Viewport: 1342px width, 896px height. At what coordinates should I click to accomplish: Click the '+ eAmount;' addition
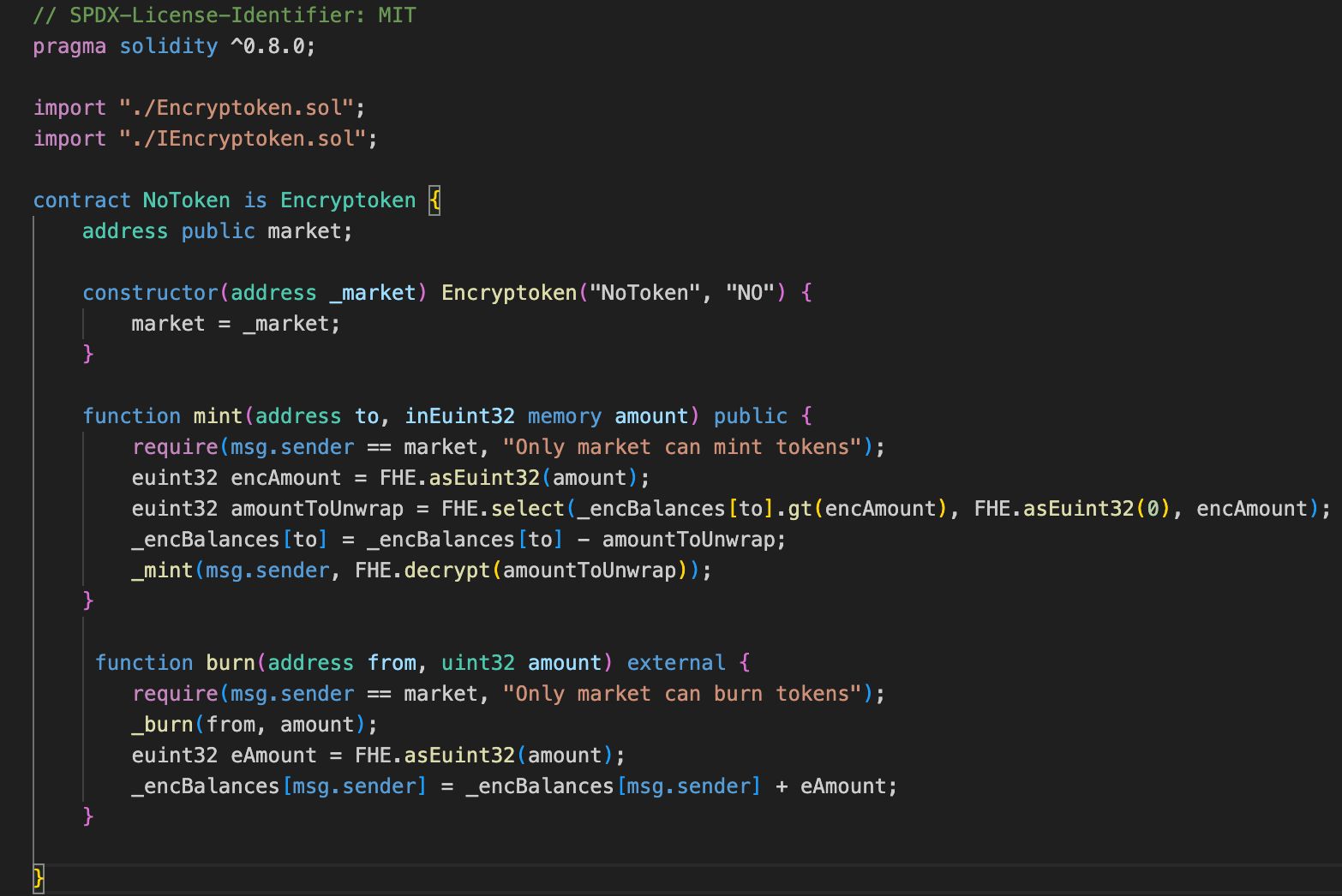click(x=836, y=785)
